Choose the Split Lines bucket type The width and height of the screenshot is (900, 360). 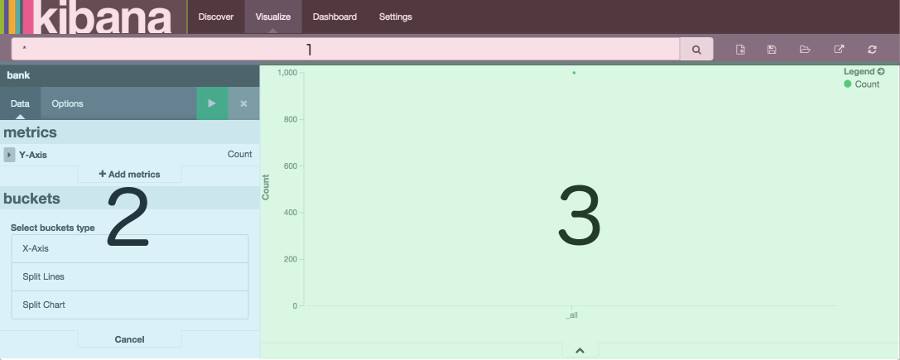point(130,277)
